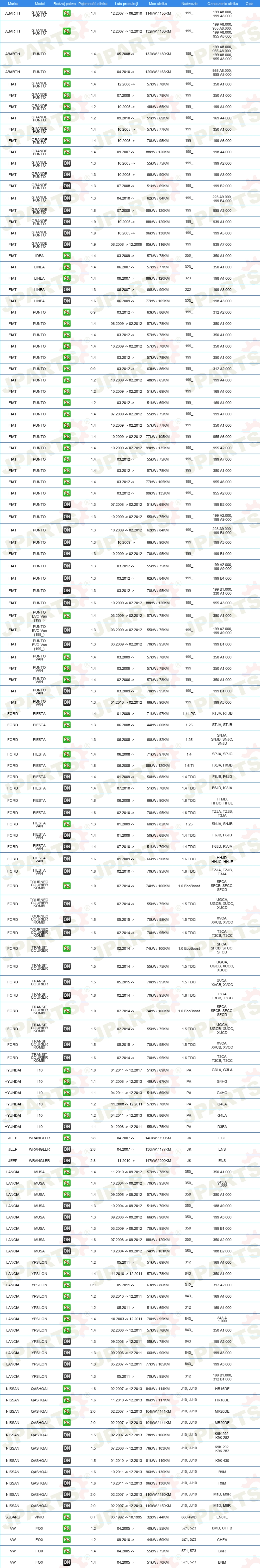Click the Marka column header
The image size is (260, 1568).
click(x=13, y=3)
